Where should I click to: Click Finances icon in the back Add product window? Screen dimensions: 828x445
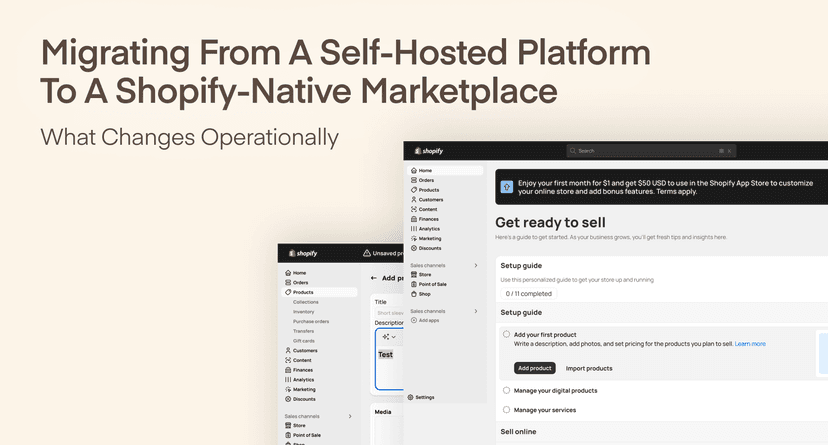[x=288, y=370]
